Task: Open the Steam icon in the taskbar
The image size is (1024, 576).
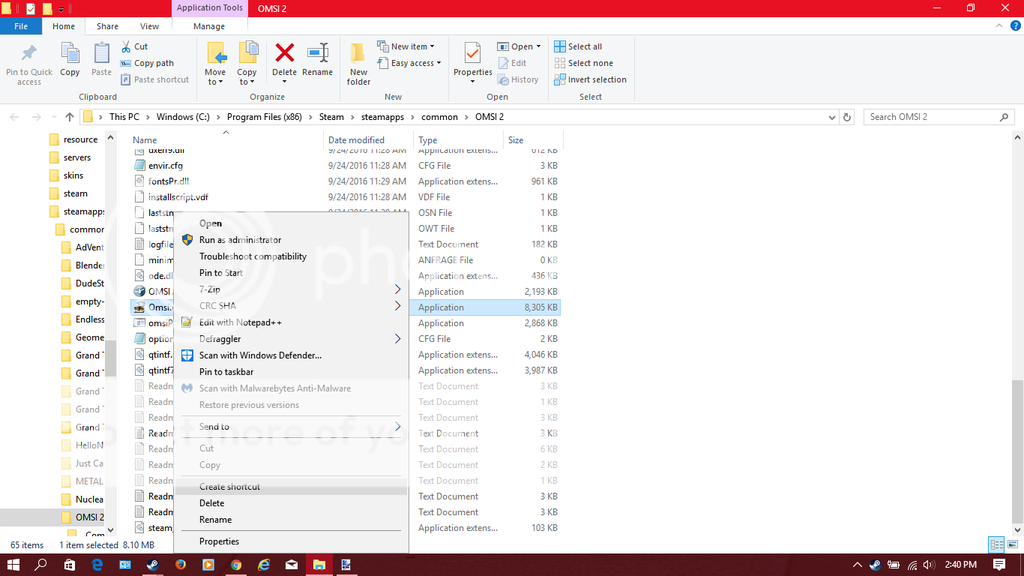Action: click(152, 565)
